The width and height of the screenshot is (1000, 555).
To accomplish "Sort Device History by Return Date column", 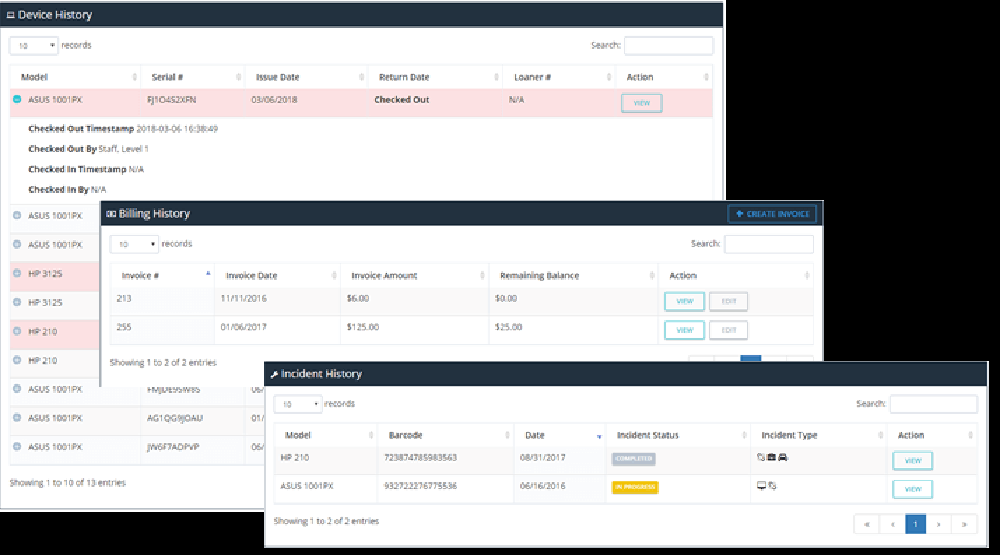I will tap(436, 77).
